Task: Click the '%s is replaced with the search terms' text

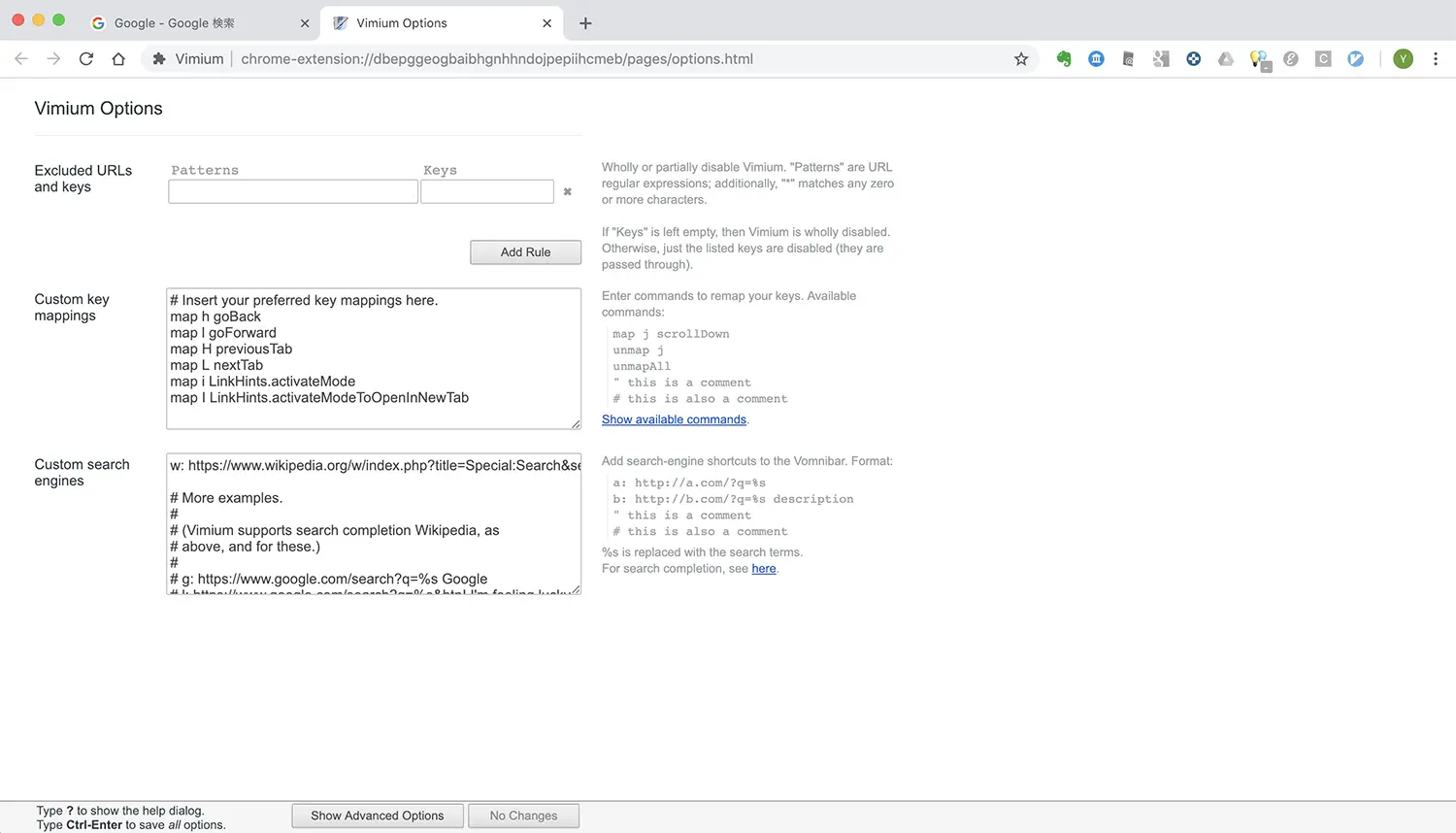Action: (703, 552)
